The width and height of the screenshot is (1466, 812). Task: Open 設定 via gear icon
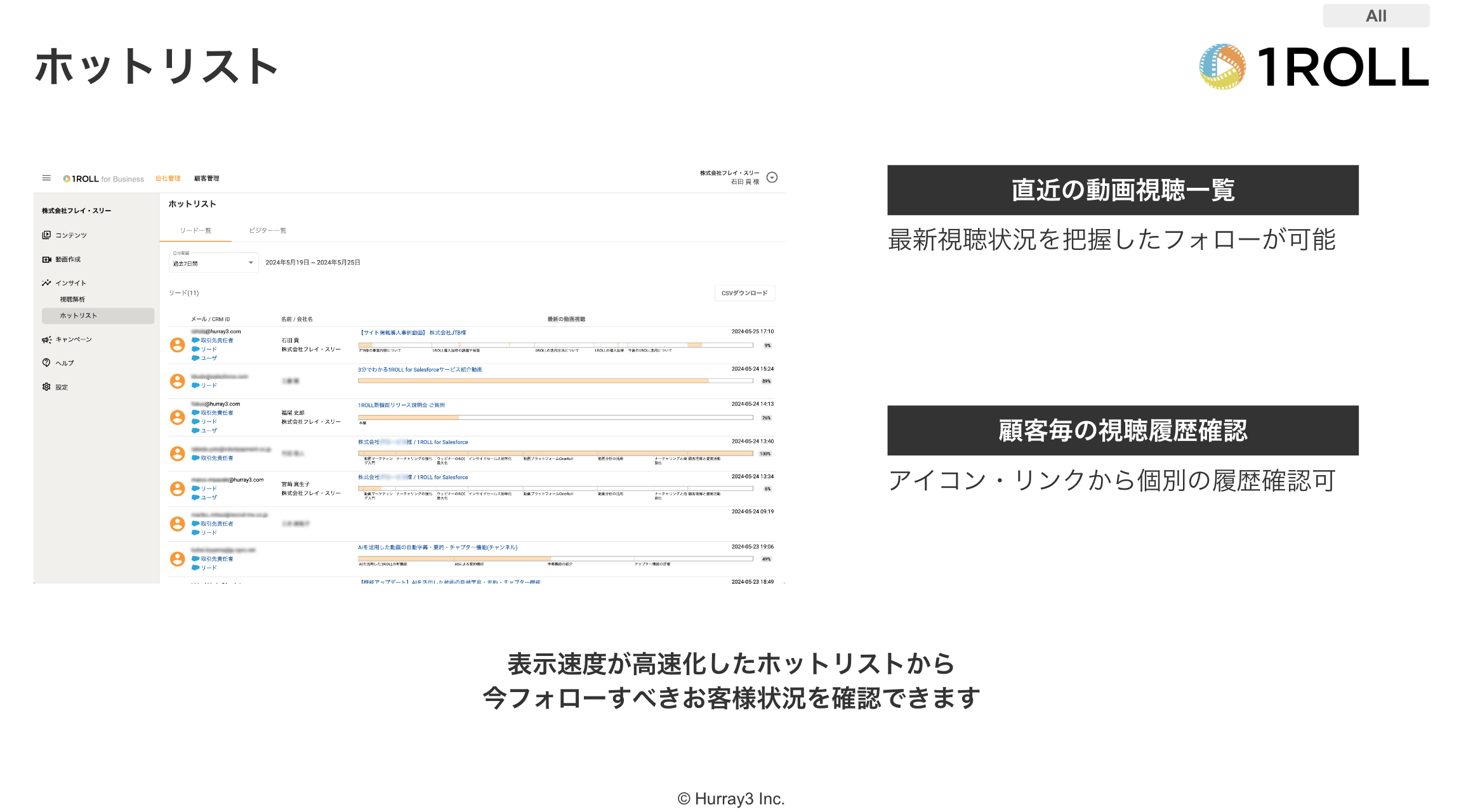46,387
